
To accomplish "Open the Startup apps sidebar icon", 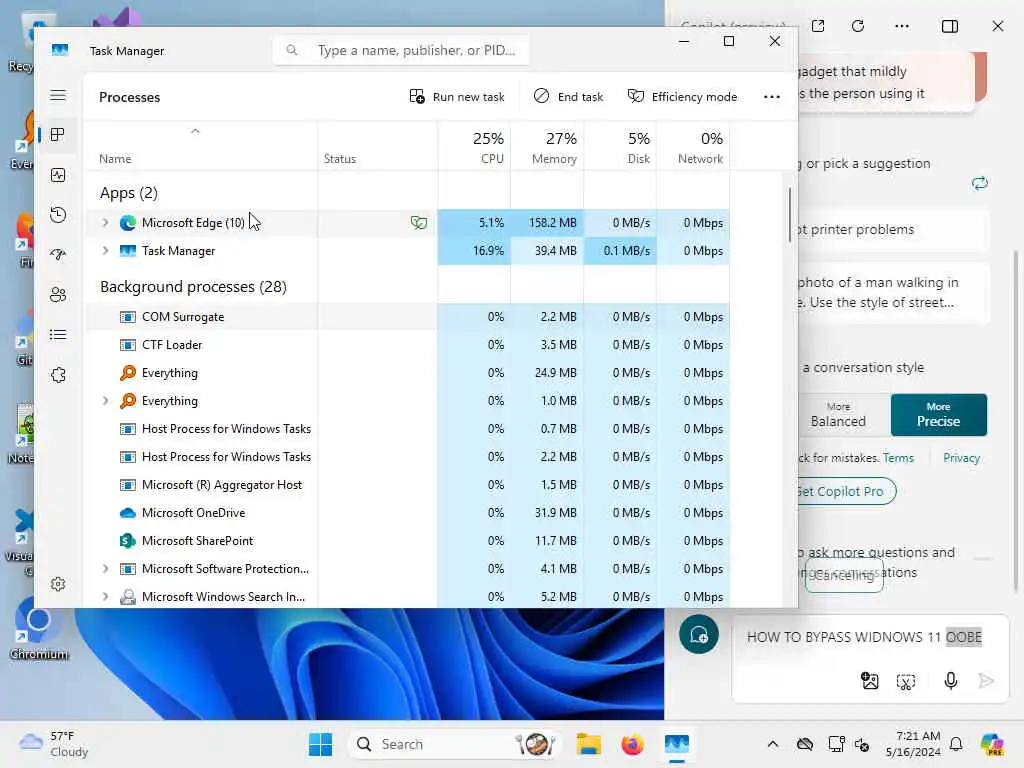I will 58,255.
